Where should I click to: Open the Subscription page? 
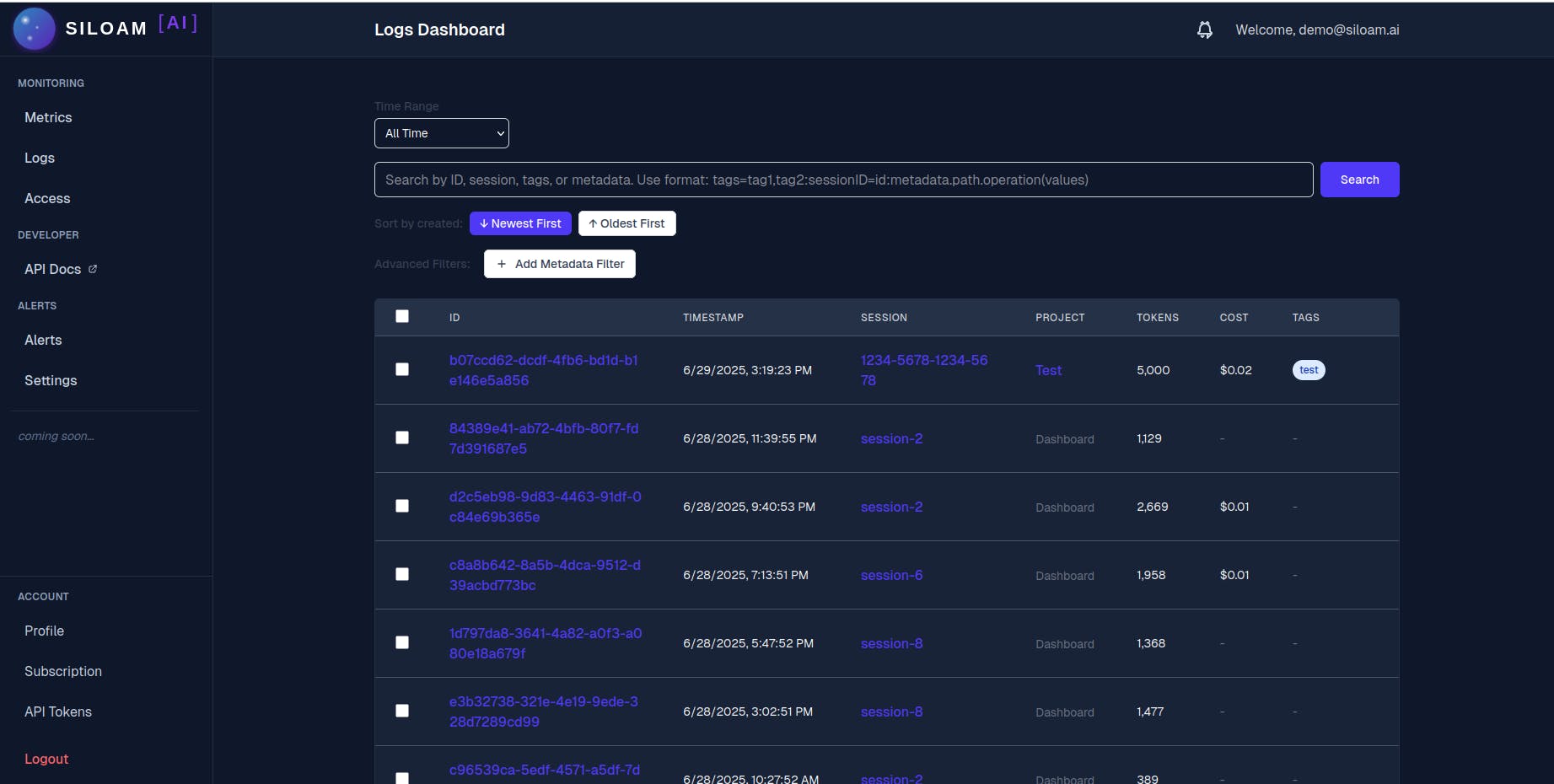[63, 671]
